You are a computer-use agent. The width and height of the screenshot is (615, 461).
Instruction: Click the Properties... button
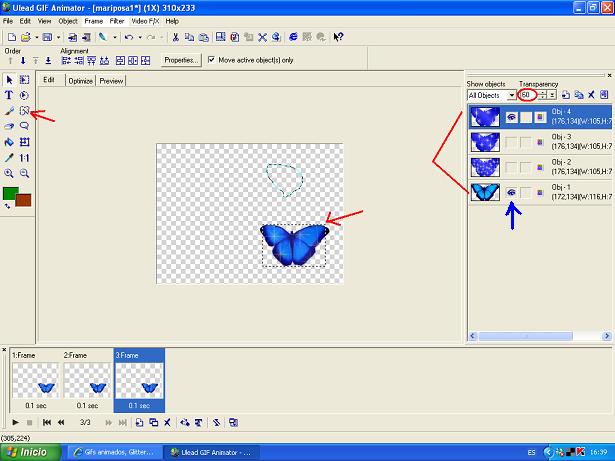pyautogui.click(x=181, y=60)
